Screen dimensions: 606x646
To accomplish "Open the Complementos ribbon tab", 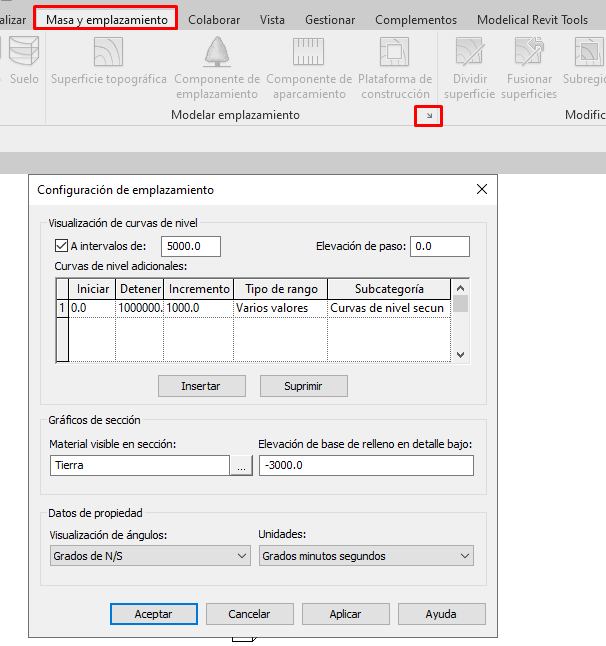I will click(416, 20).
